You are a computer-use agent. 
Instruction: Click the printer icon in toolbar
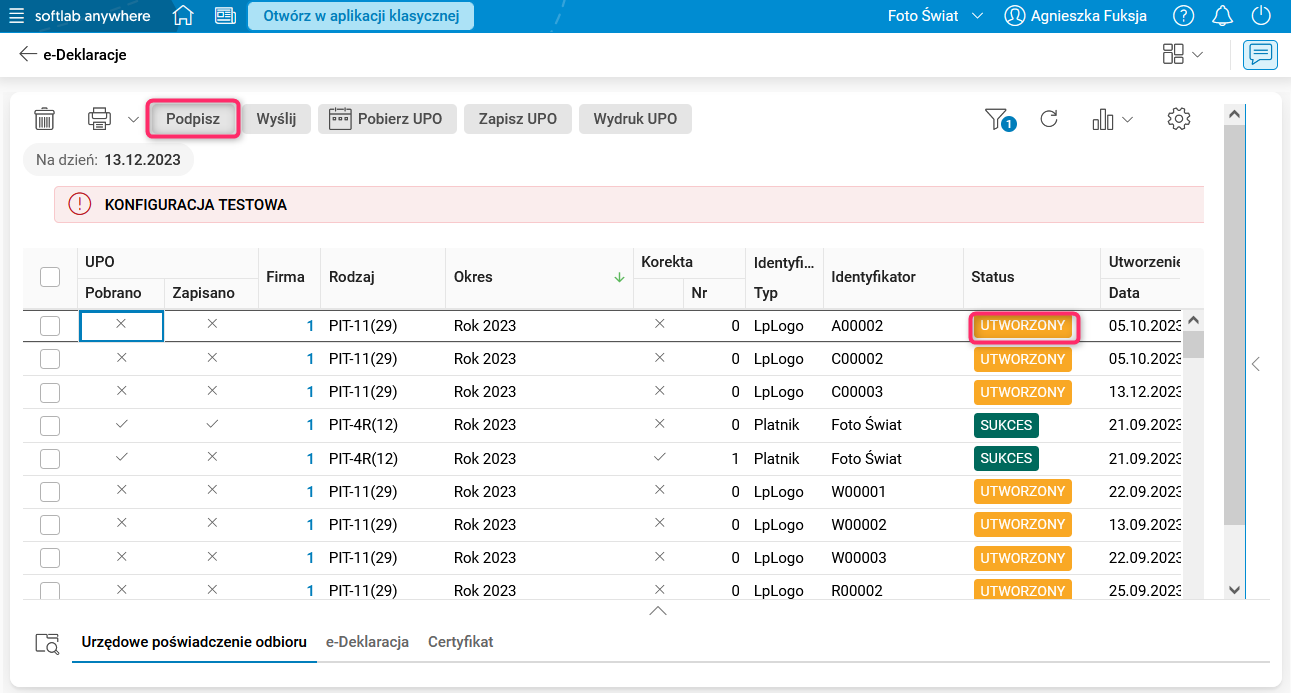click(x=100, y=119)
